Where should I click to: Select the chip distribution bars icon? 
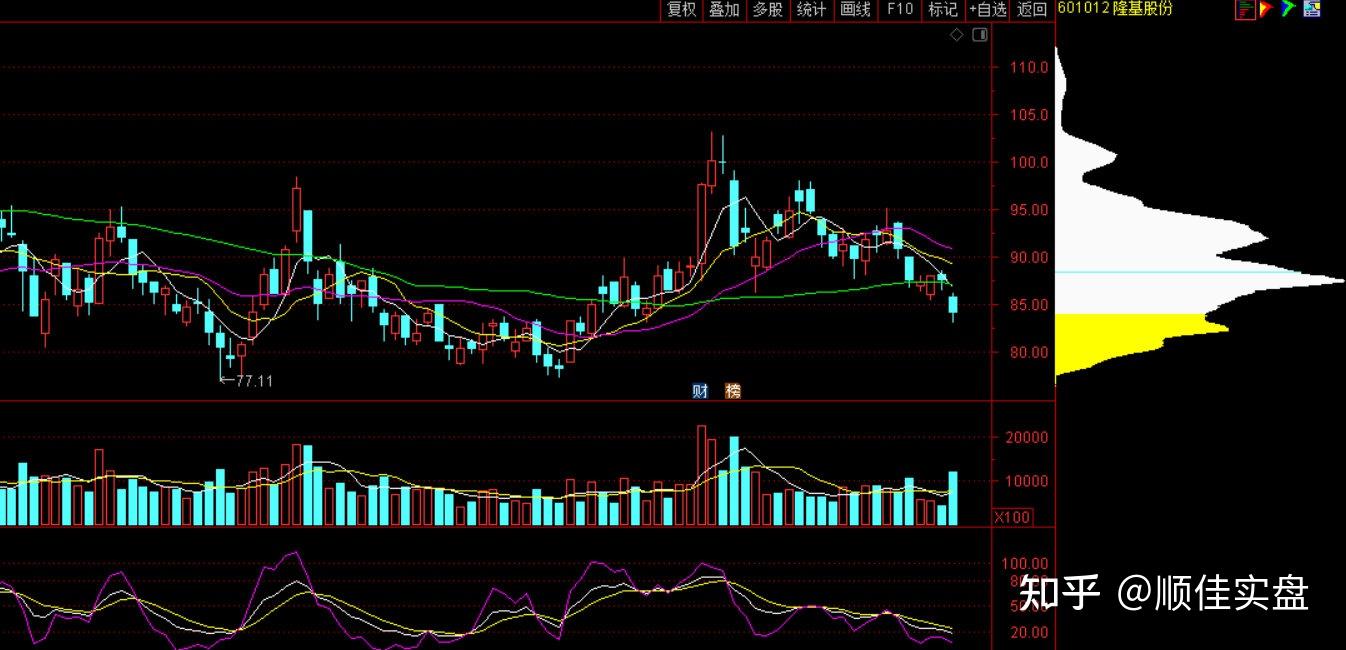pos(1245,9)
